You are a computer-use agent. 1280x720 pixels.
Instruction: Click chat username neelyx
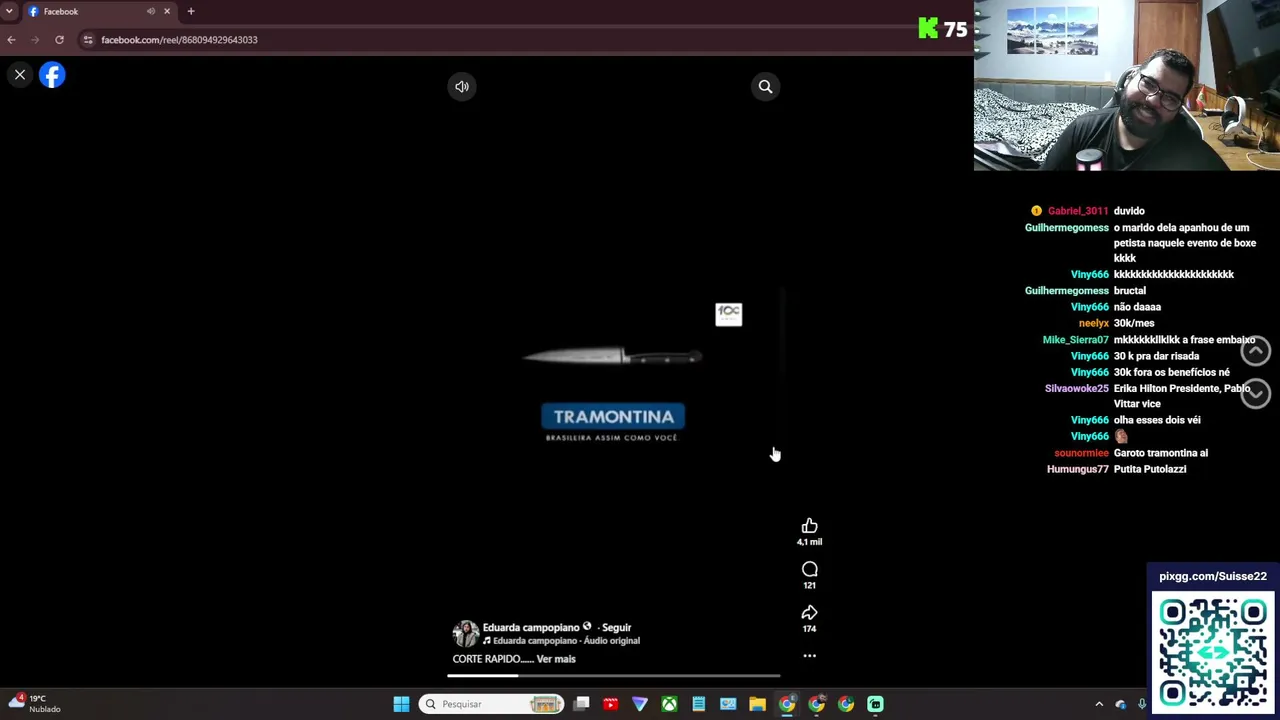(1094, 323)
